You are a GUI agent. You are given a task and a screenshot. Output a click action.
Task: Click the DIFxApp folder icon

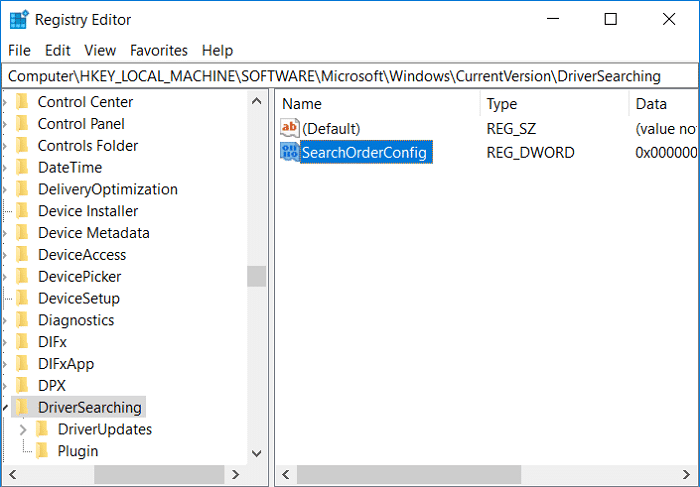(x=22, y=364)
